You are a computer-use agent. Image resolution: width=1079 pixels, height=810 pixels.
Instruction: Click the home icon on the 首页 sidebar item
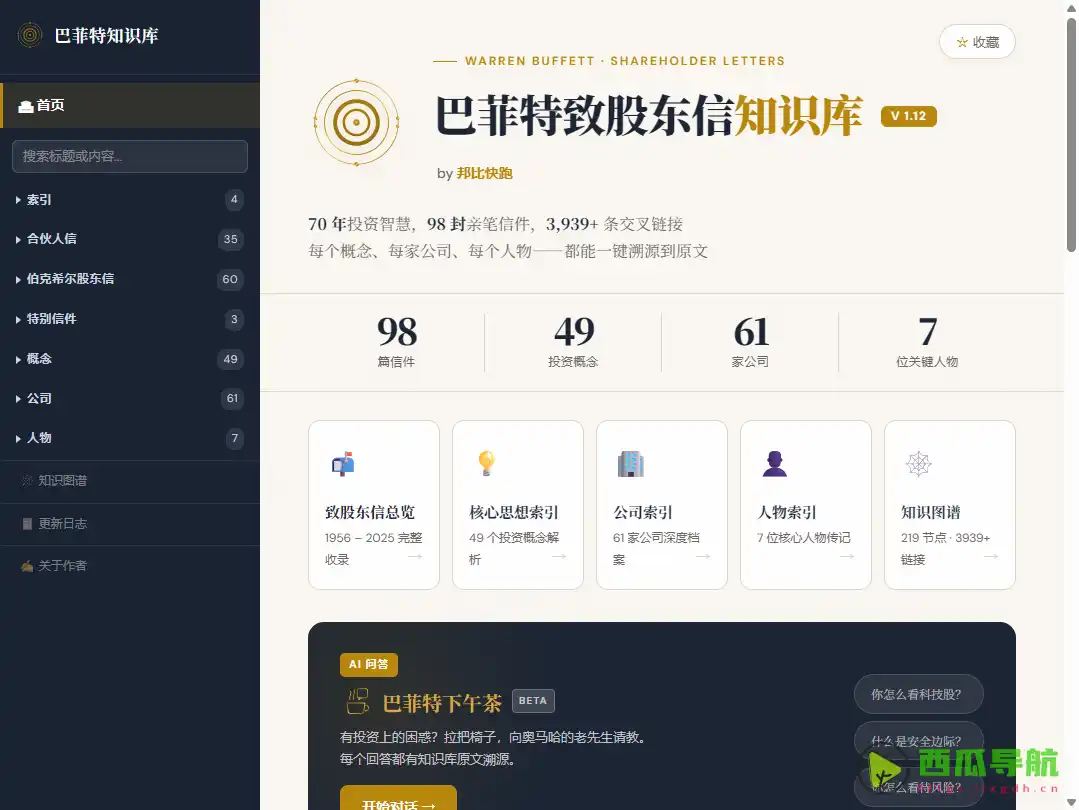coord(24,105)
